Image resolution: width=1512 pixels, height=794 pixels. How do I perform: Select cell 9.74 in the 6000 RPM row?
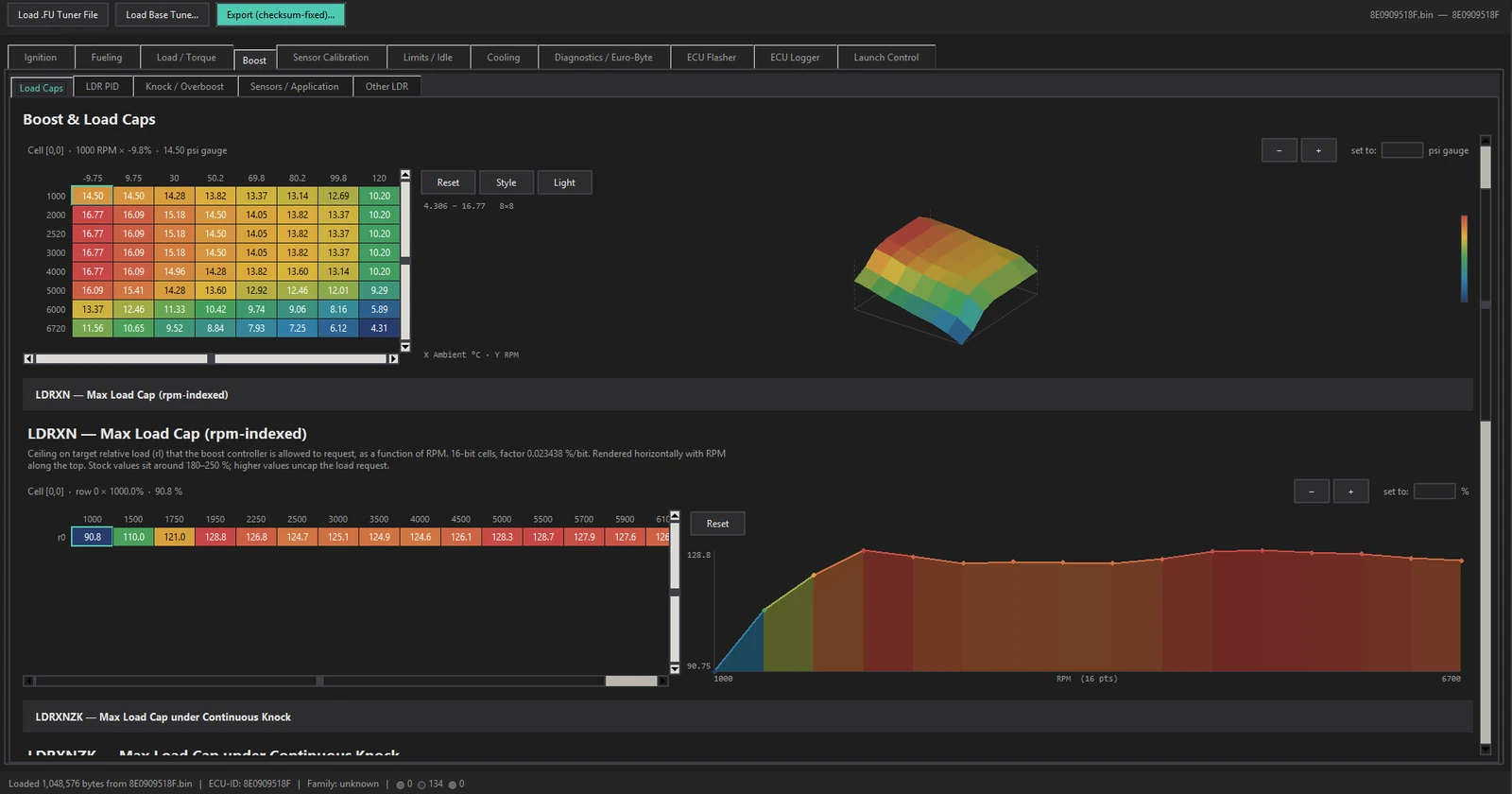(256, 309)
